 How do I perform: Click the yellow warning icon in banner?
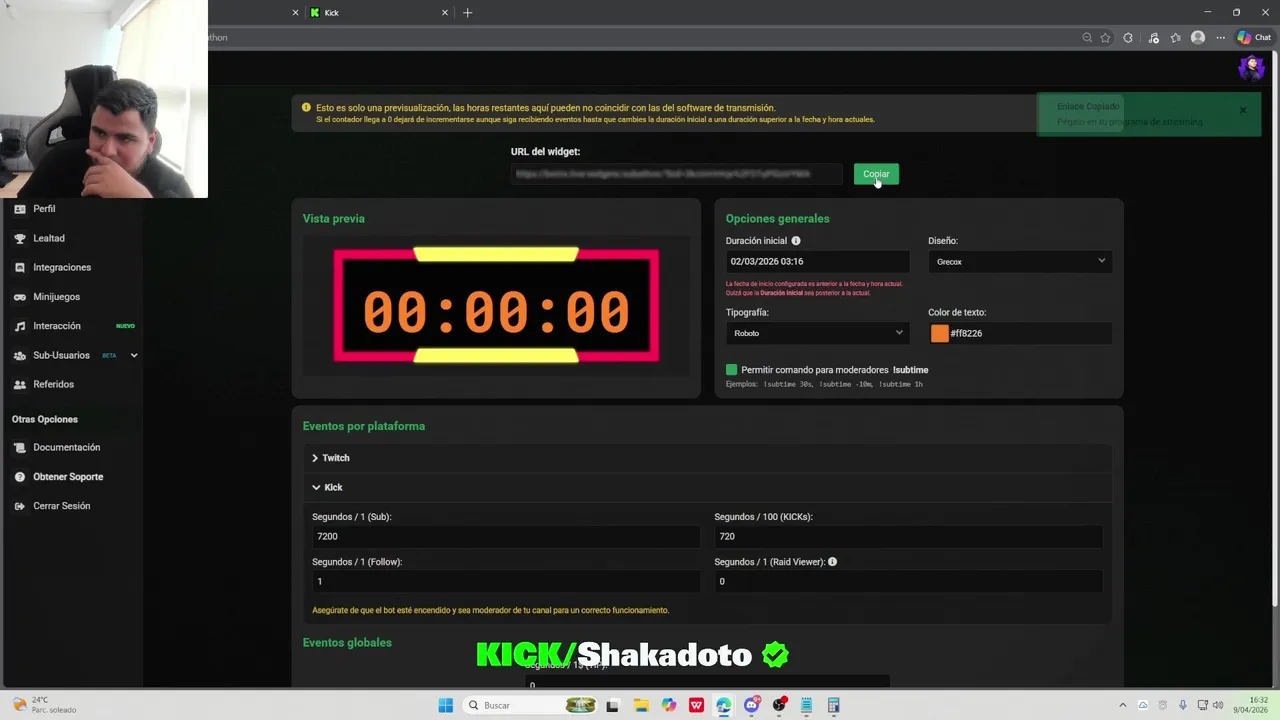[x=307, y=108]
